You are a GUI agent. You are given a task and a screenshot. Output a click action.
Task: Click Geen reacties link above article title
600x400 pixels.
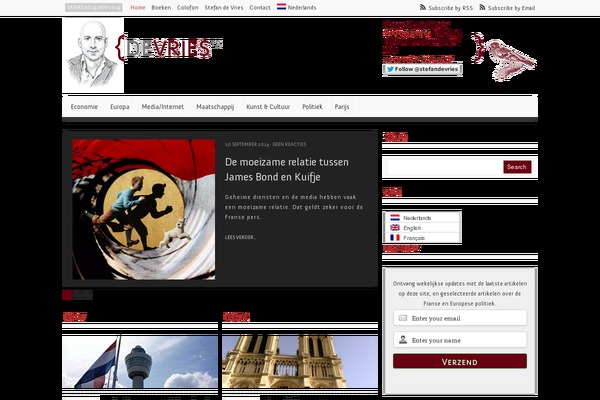289,144
